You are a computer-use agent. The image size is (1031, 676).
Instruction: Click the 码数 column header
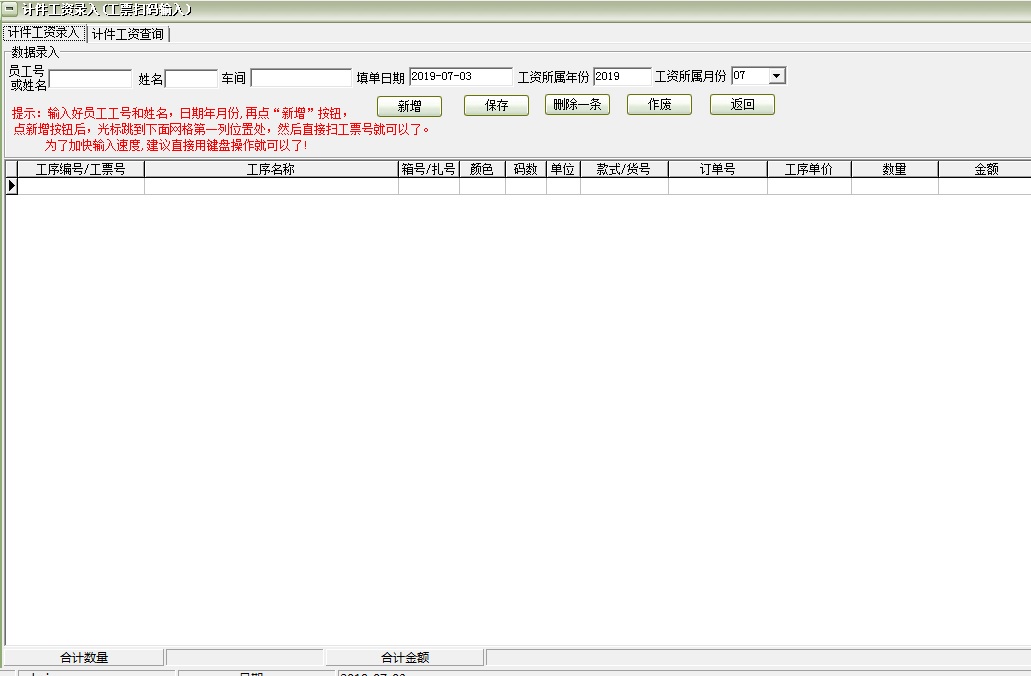tap(525, 169)
